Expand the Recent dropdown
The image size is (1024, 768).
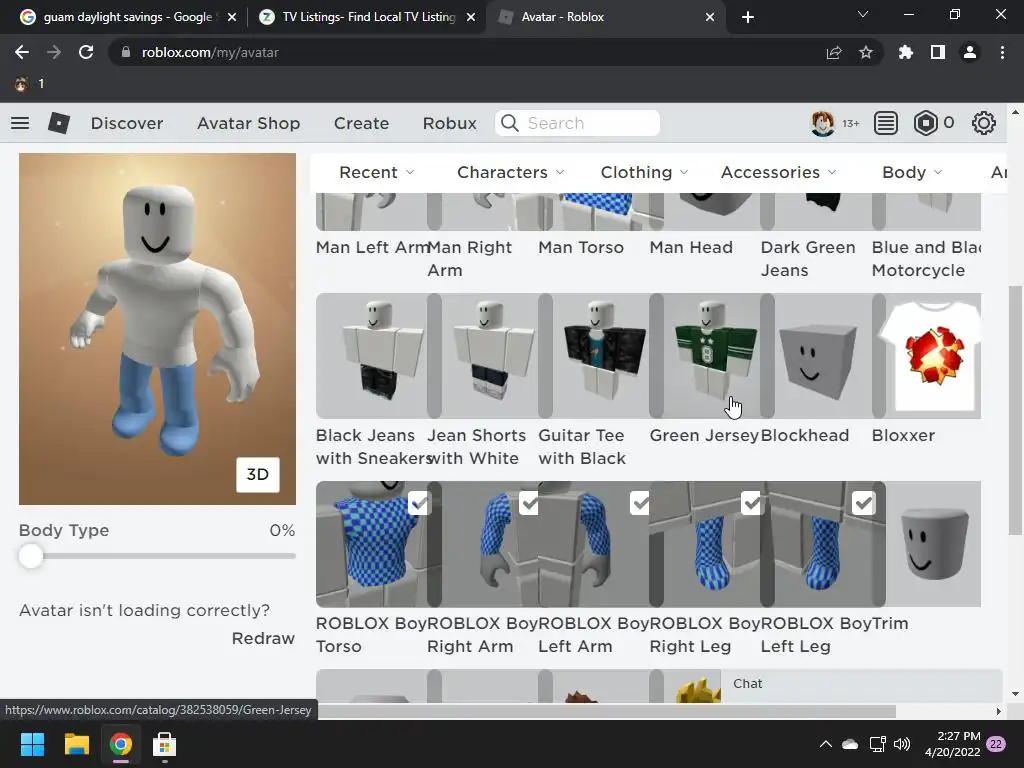pyautogui.click(x=377, y=172)
